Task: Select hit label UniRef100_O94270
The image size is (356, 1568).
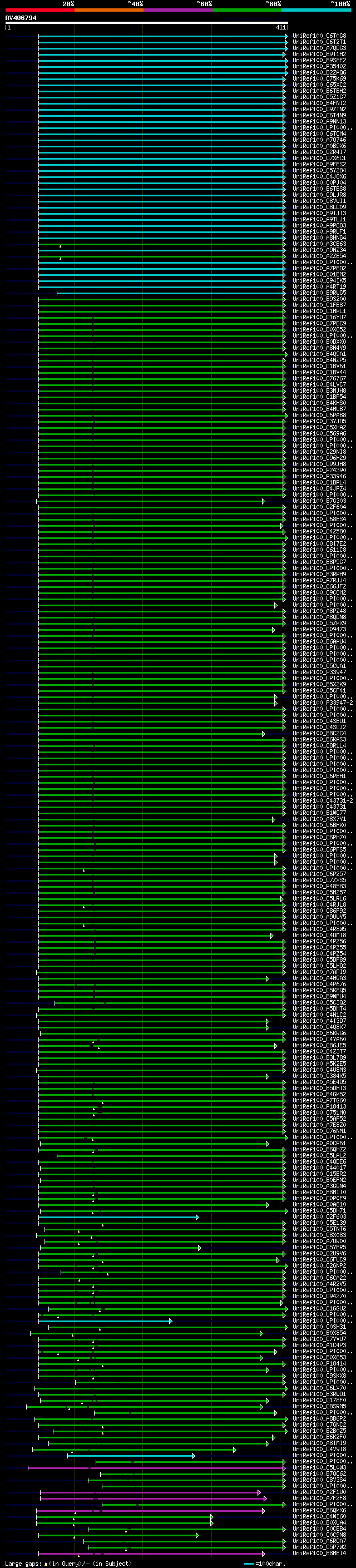Action: click(x=319, y=1296)
